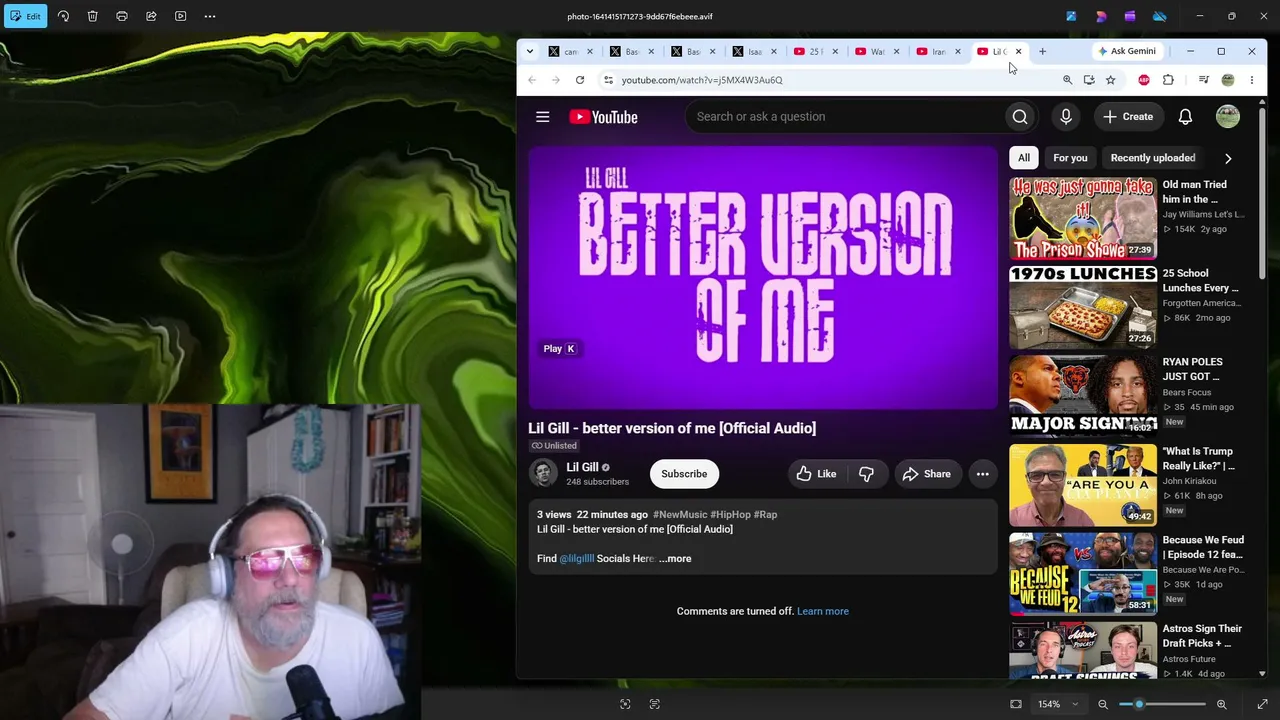
Task: Open the 'Learn more' comments link
Action: point(823,611)
